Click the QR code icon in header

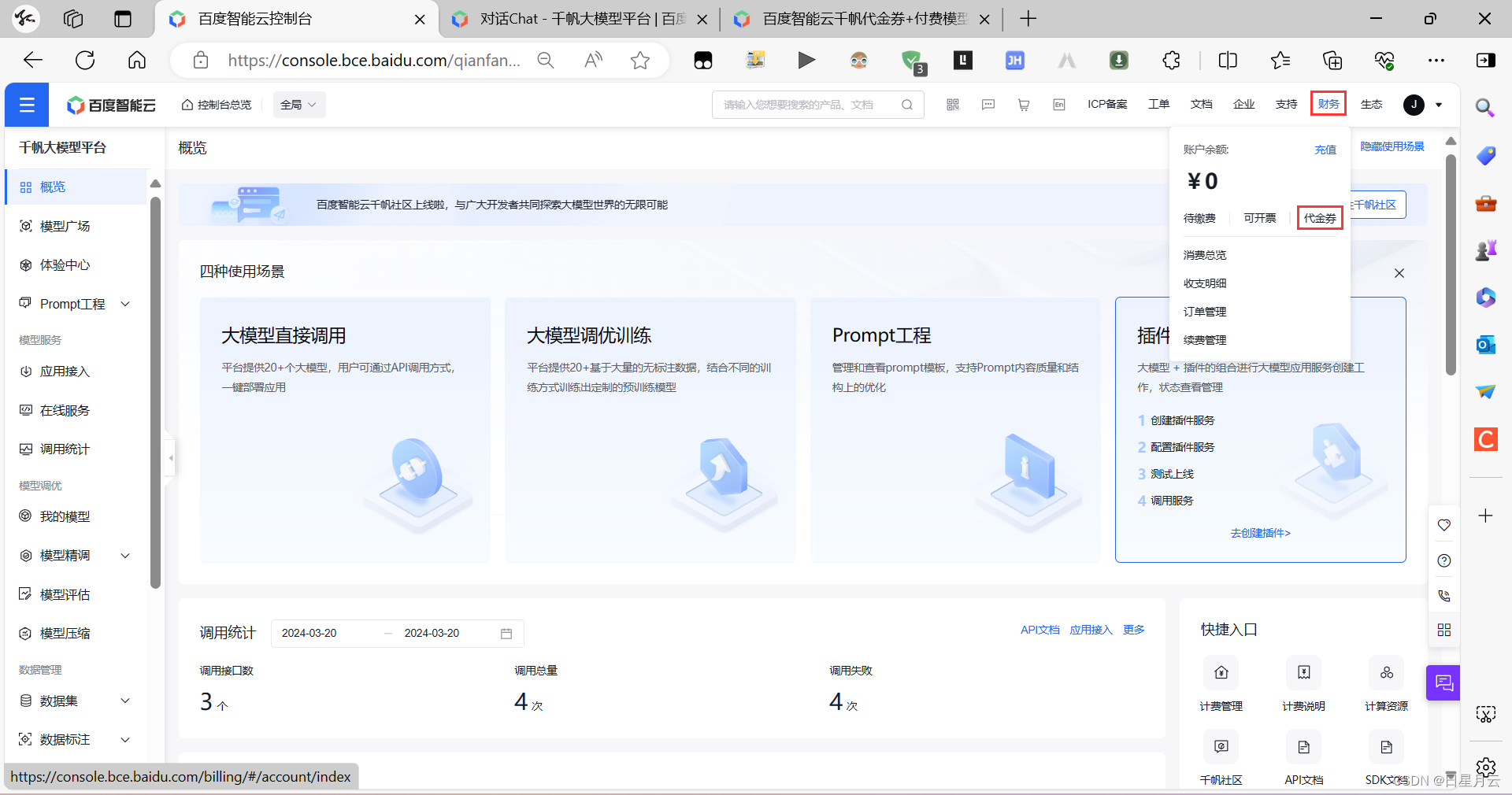click(x=953, y=105)
